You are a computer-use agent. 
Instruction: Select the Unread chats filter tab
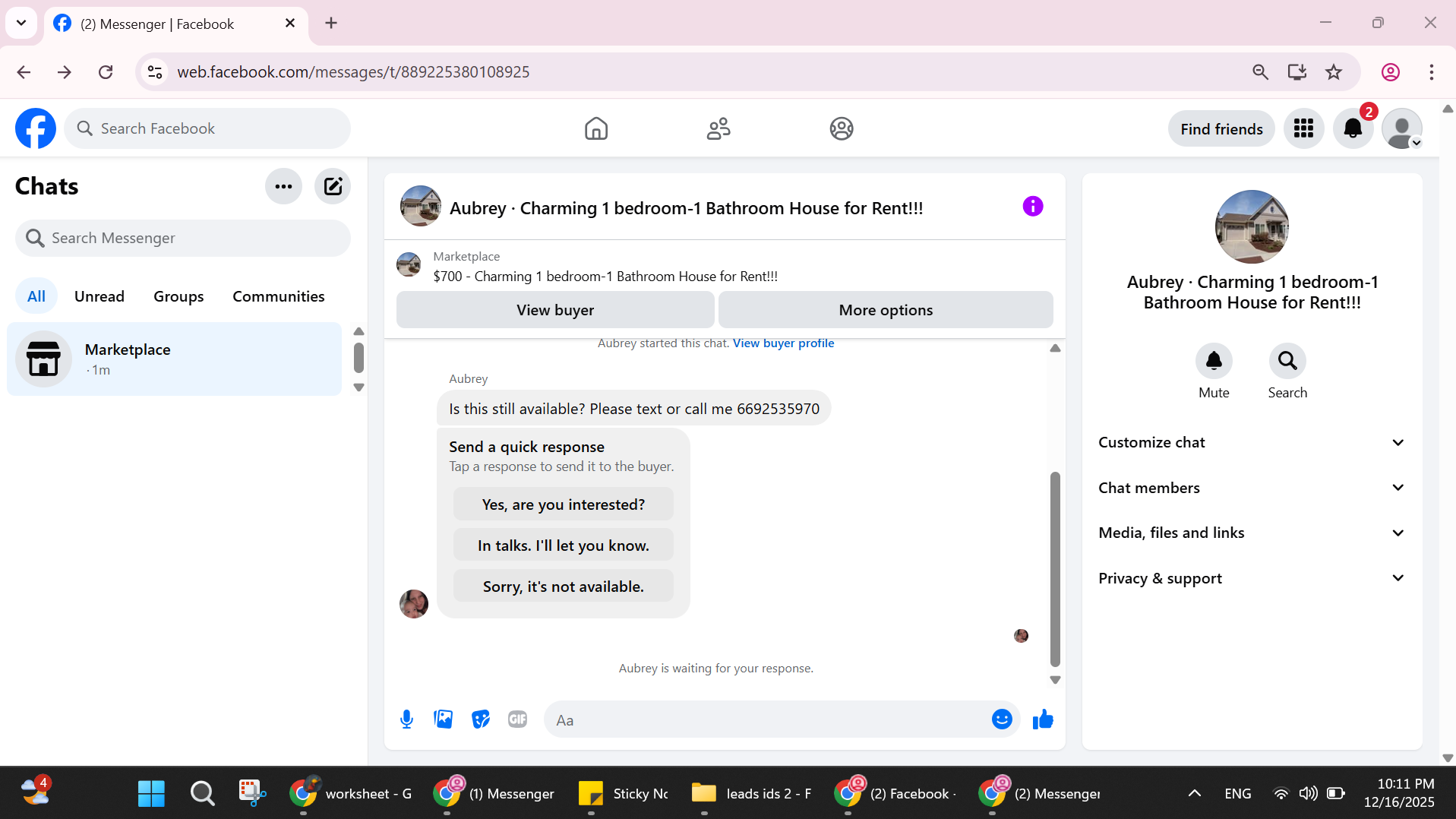[99, 296]
